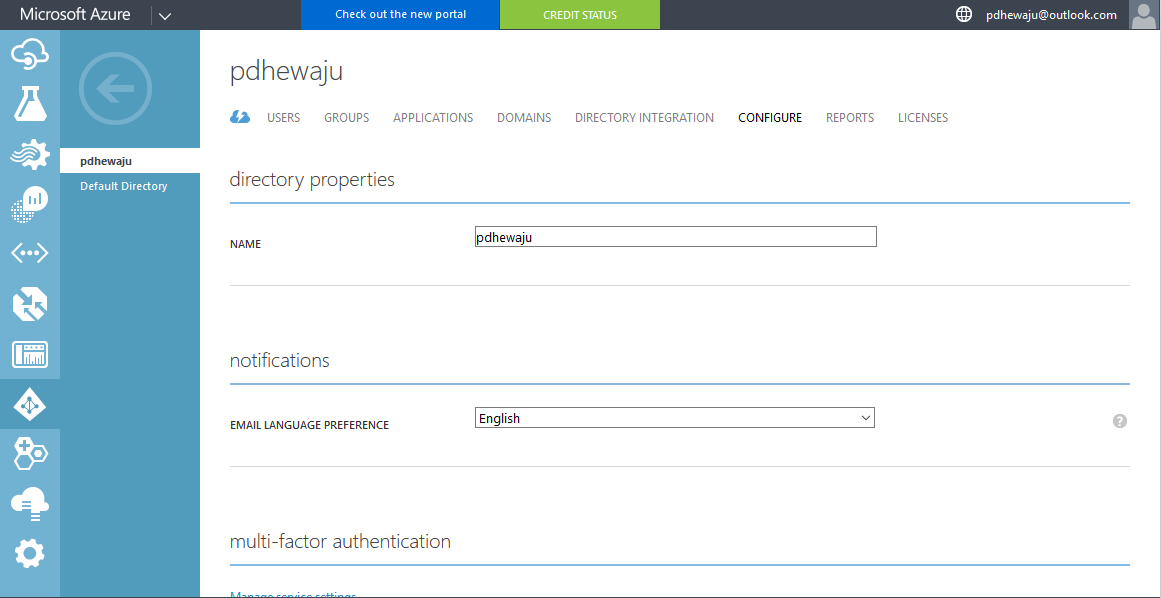Screen dimensions: 1161x598
Task: Expand the Email Language Preference dropdown
Action: [674, 418]
